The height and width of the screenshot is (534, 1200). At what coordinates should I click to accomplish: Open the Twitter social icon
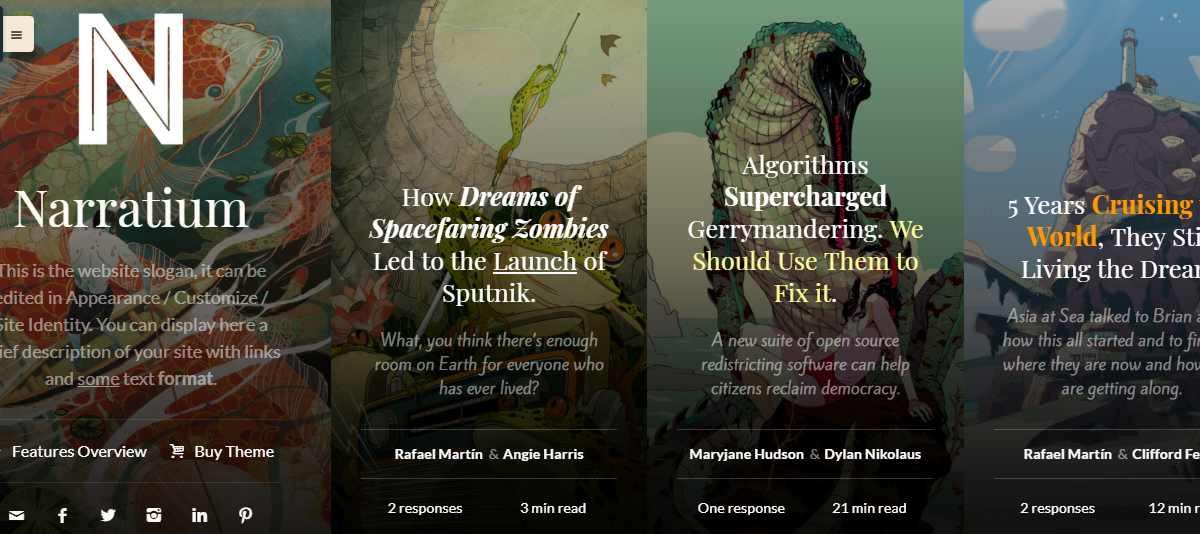108,516
